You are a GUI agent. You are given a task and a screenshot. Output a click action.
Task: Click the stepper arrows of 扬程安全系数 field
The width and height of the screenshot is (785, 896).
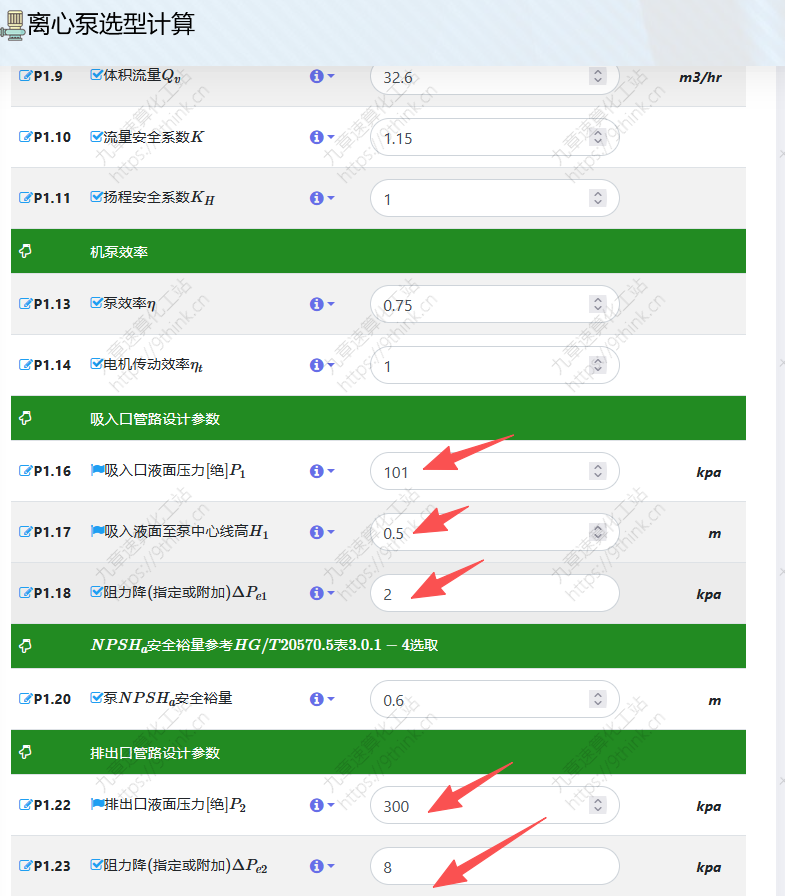[x=598, y=198]
